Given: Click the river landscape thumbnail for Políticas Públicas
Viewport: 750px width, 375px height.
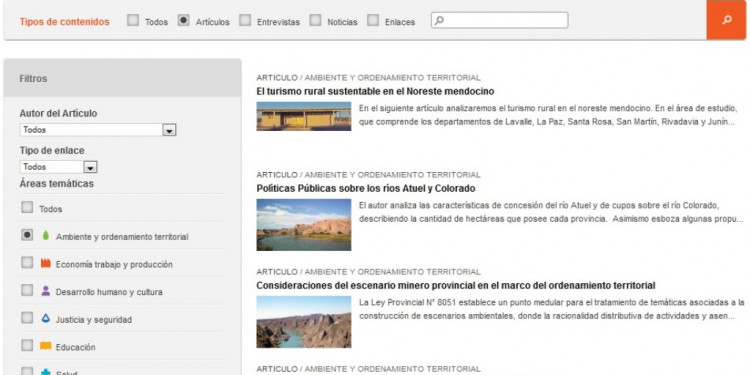Looking at the screenshot, I should click(304, 225).
